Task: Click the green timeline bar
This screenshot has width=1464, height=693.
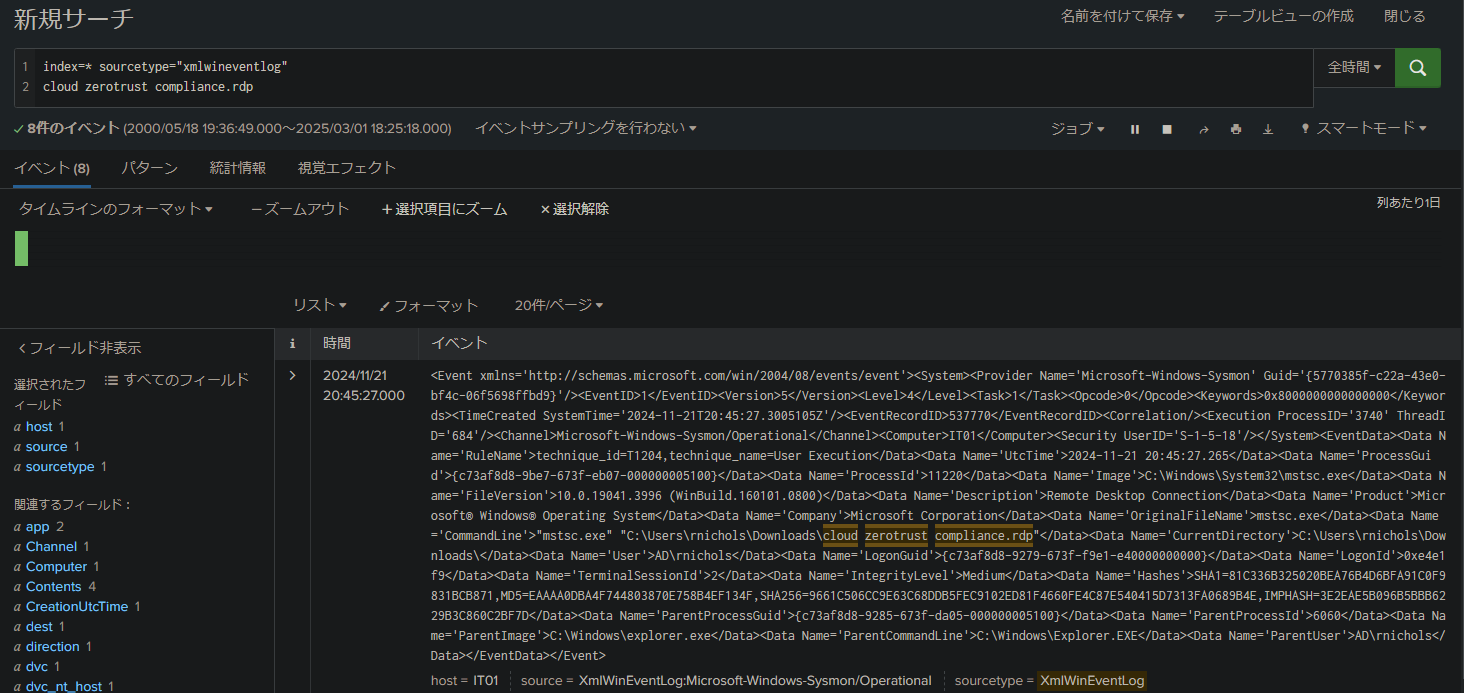Action: click(x=21, y=248)
